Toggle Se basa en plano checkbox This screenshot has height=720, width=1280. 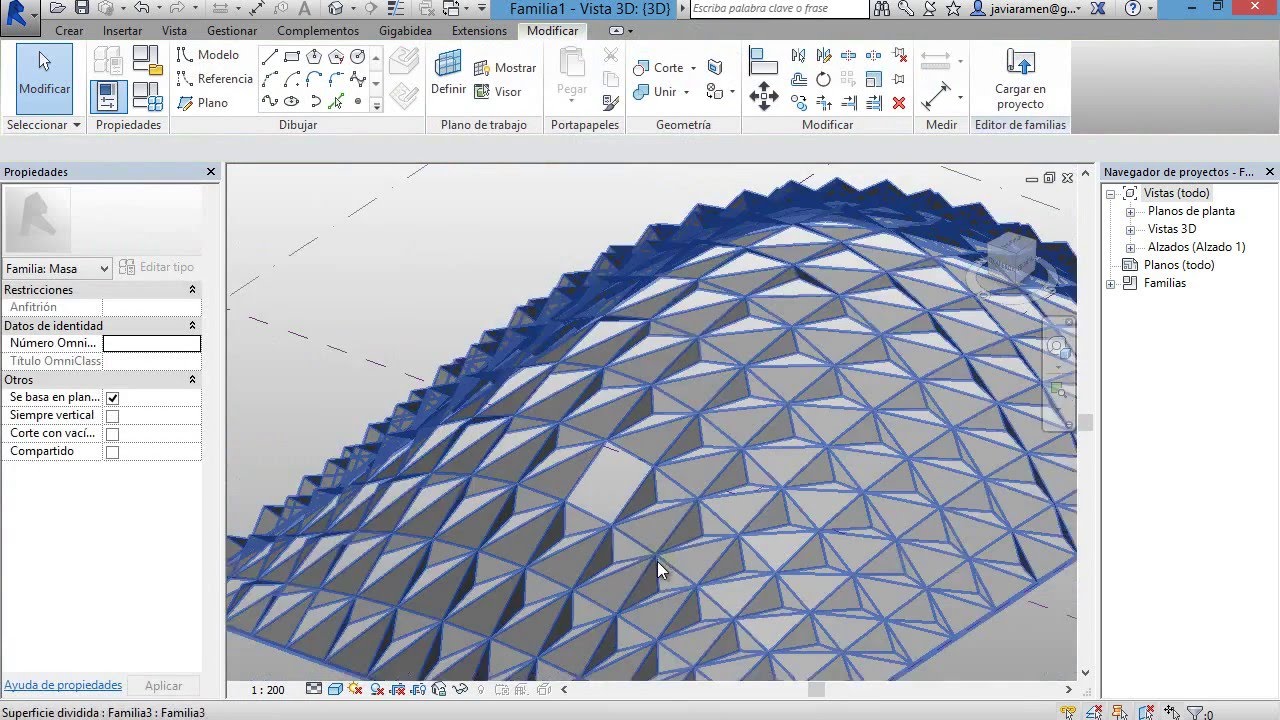coord(112,398)
